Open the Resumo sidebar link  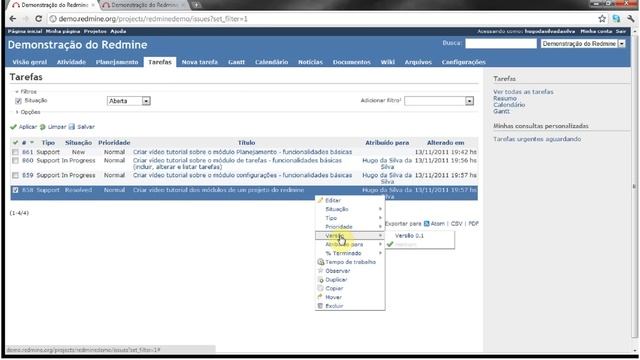point(505,98)
